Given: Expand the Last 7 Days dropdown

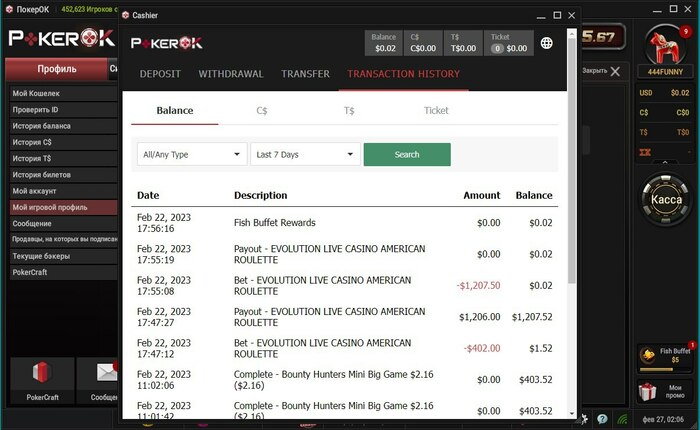Looking at the screenshot, I should [305, 155].
